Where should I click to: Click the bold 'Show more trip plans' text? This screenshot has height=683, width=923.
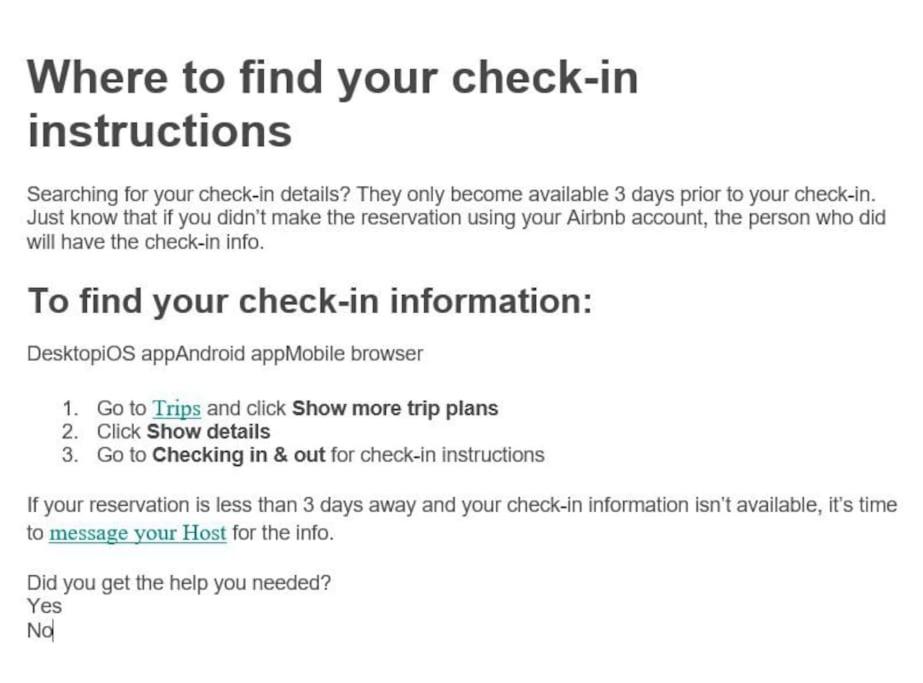[395, 408]
